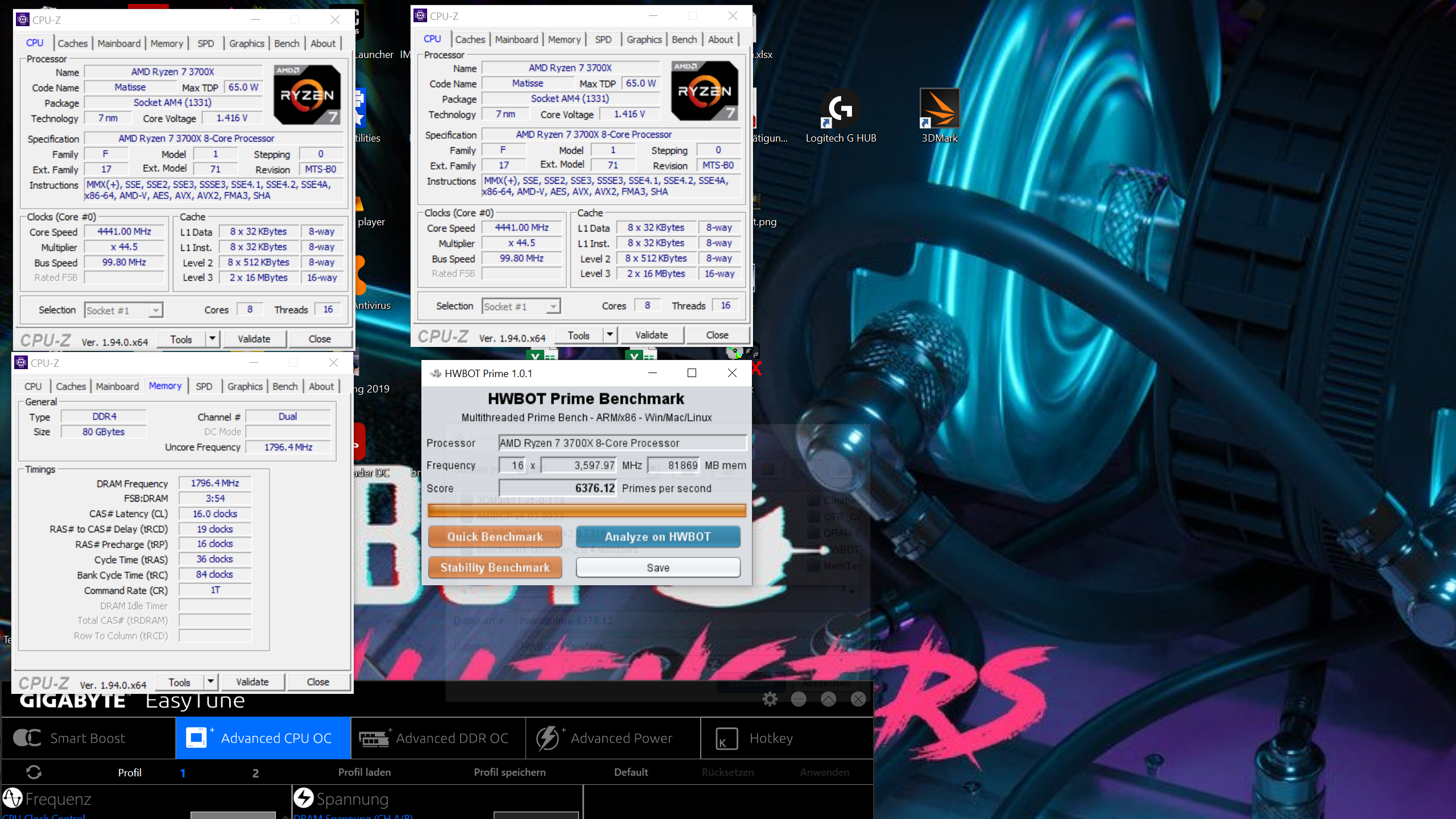Click Default in EasyTune
This screenshot has width=1456, height=819.
(x=631, y=772)
